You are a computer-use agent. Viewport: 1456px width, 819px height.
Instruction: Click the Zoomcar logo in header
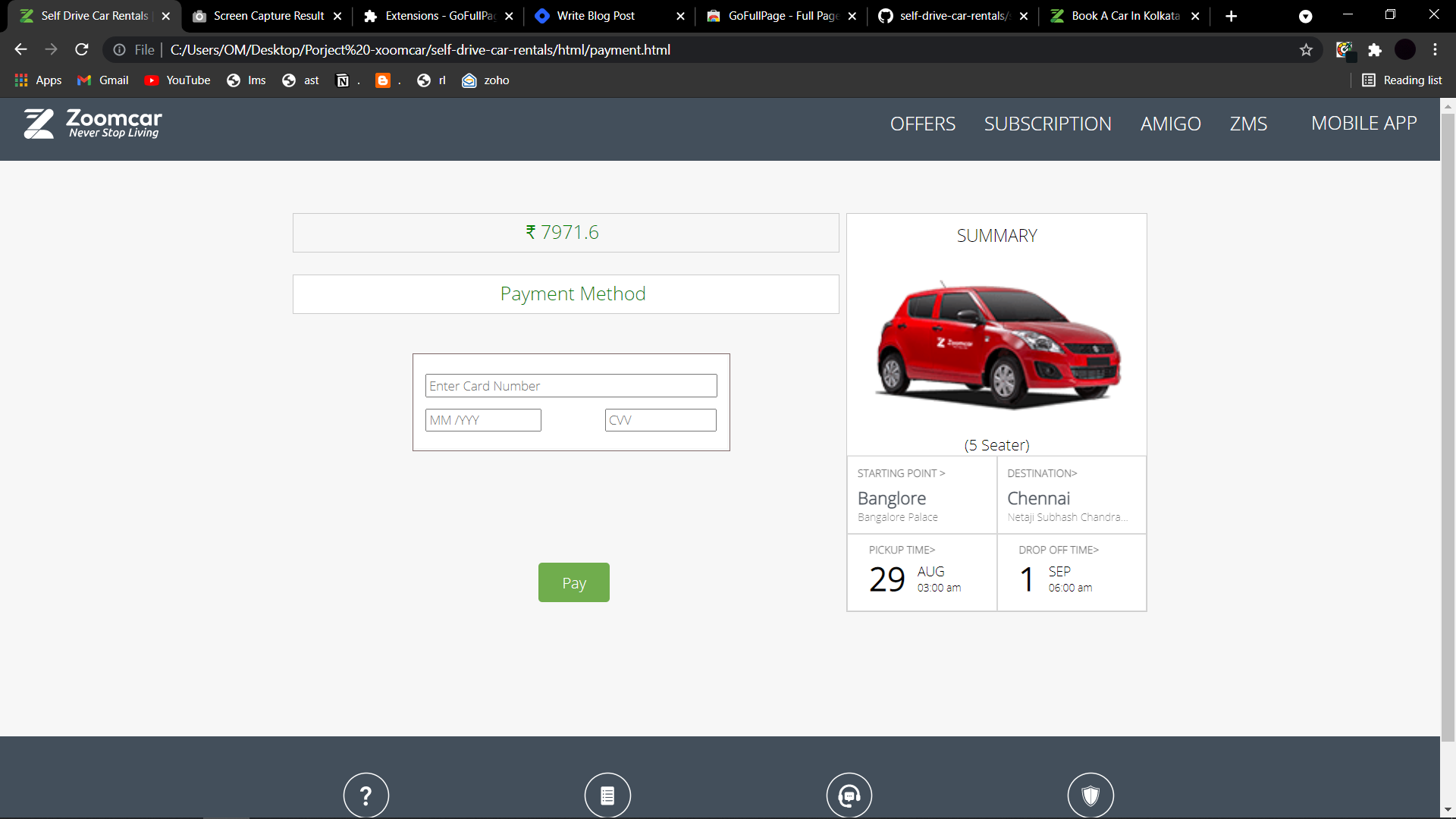pyautogui.click(x=93, y=123)
